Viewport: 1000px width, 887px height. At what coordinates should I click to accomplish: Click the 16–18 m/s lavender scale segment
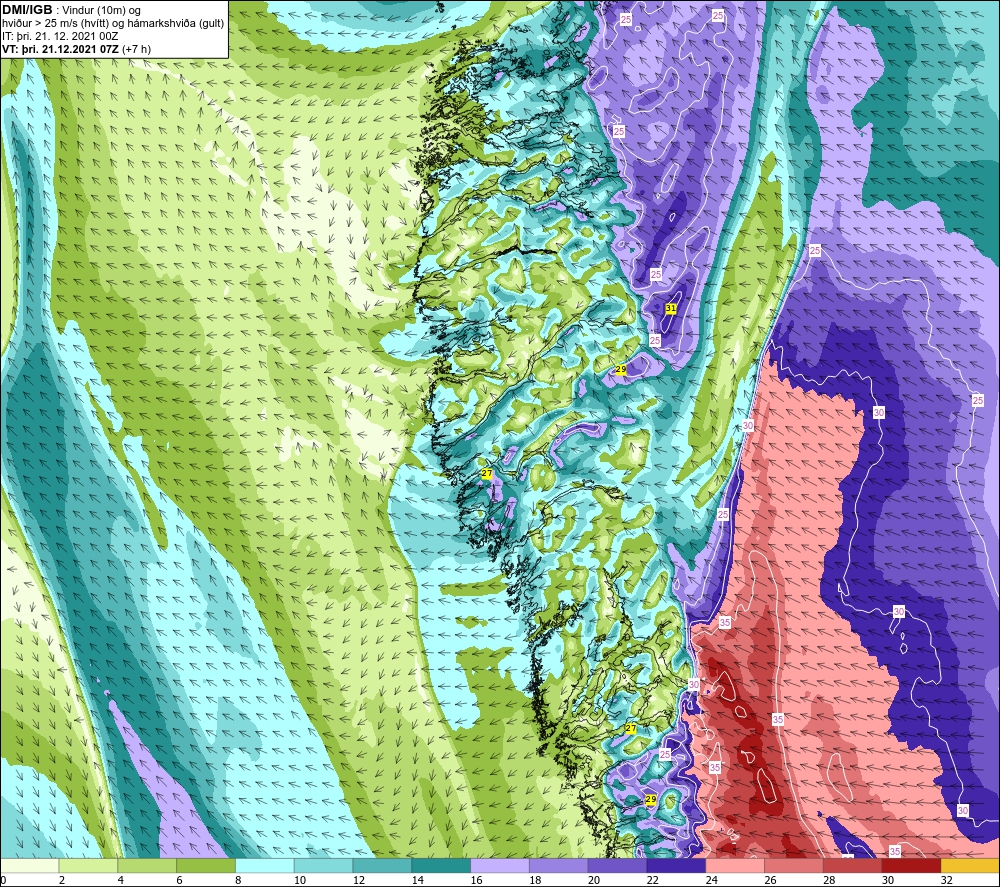tap(500, 866)
